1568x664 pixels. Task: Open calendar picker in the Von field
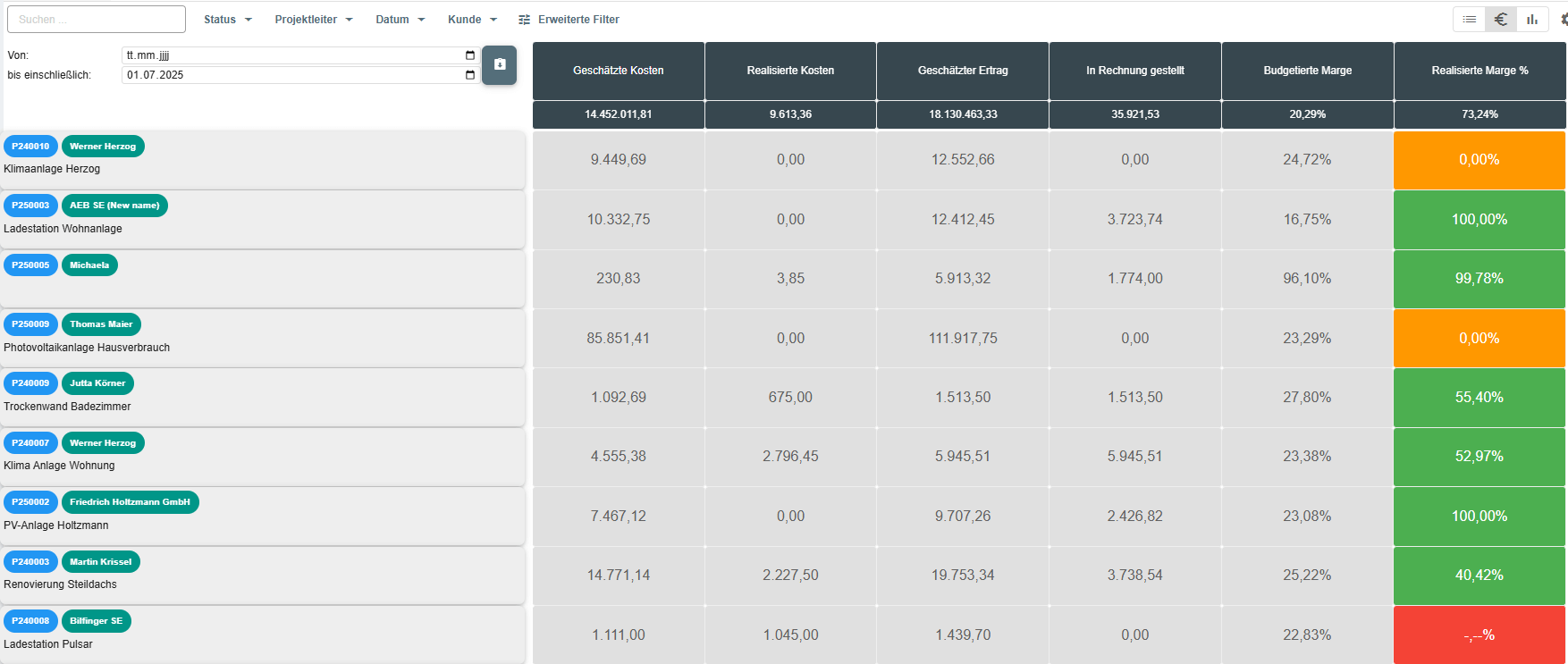[x=470, y=55]
